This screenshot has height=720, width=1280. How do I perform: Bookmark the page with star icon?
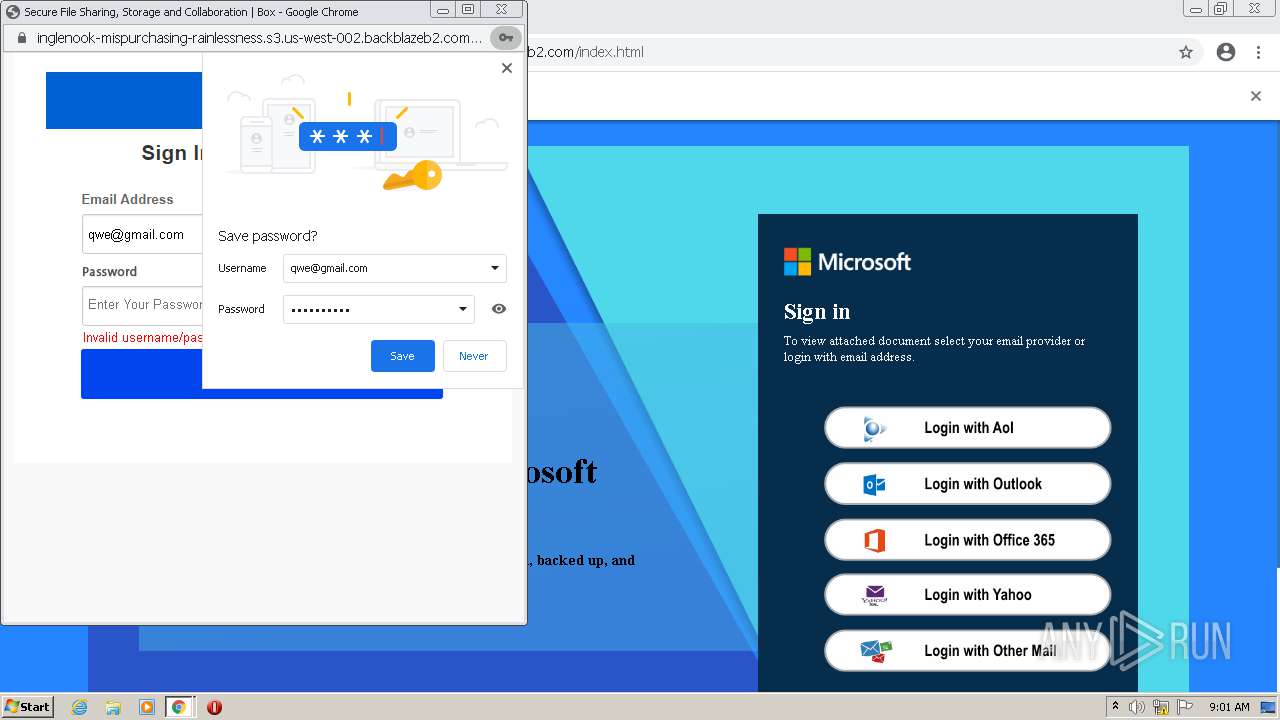coord(1186,52)
